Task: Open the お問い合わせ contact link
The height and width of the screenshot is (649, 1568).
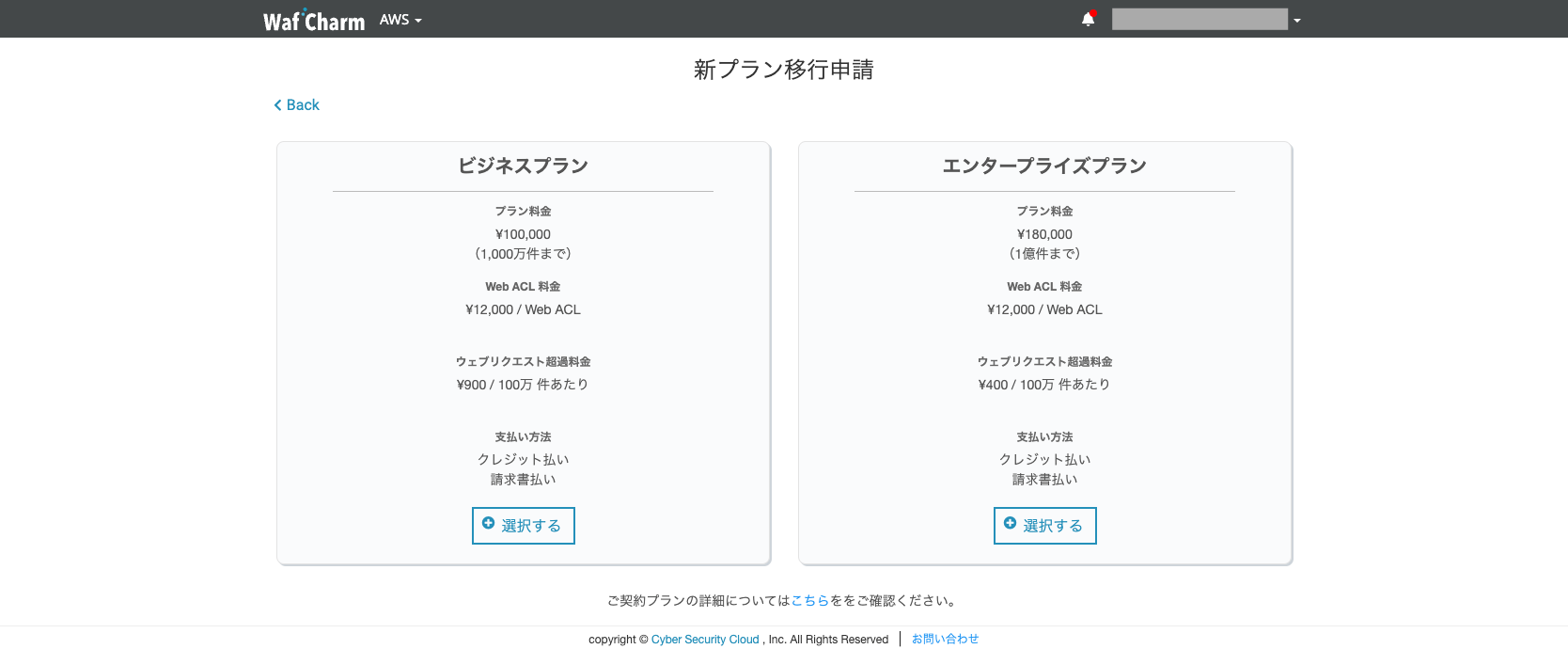Action: click(x=945, y=640)
